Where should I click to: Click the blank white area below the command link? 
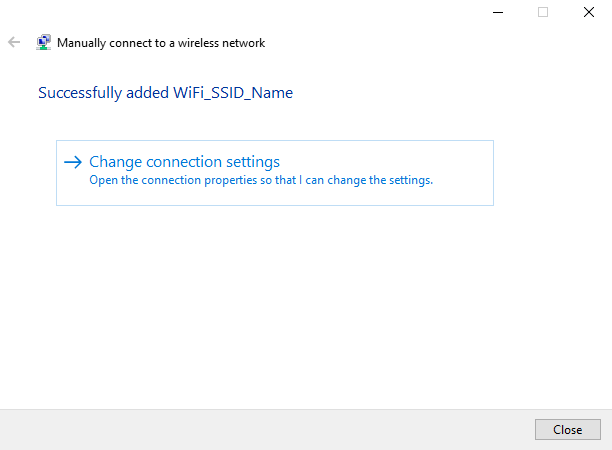coord(300,300)
